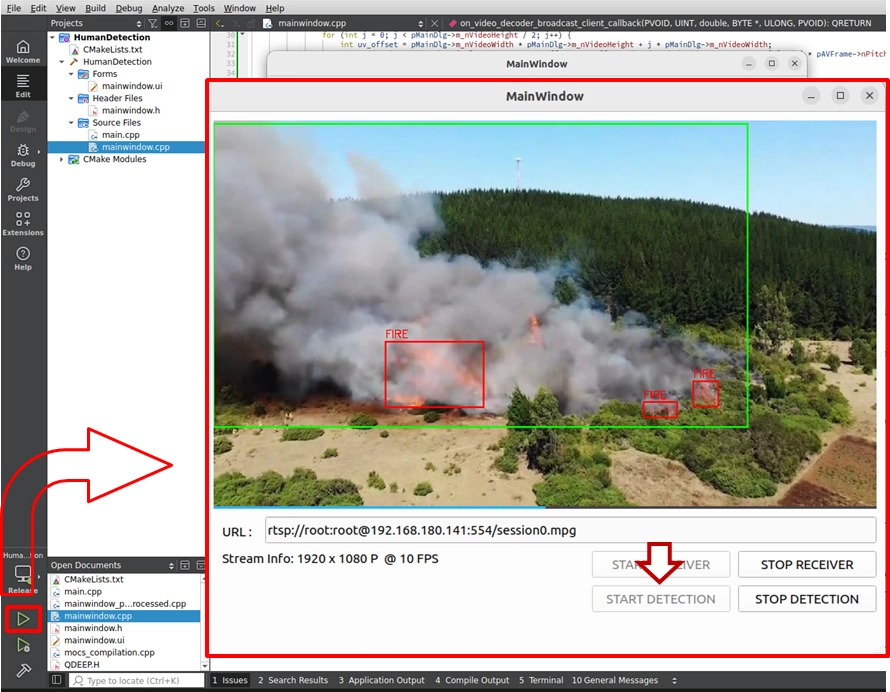
Task: Maximize the front MainWindow window
Action: coord(840,96)
